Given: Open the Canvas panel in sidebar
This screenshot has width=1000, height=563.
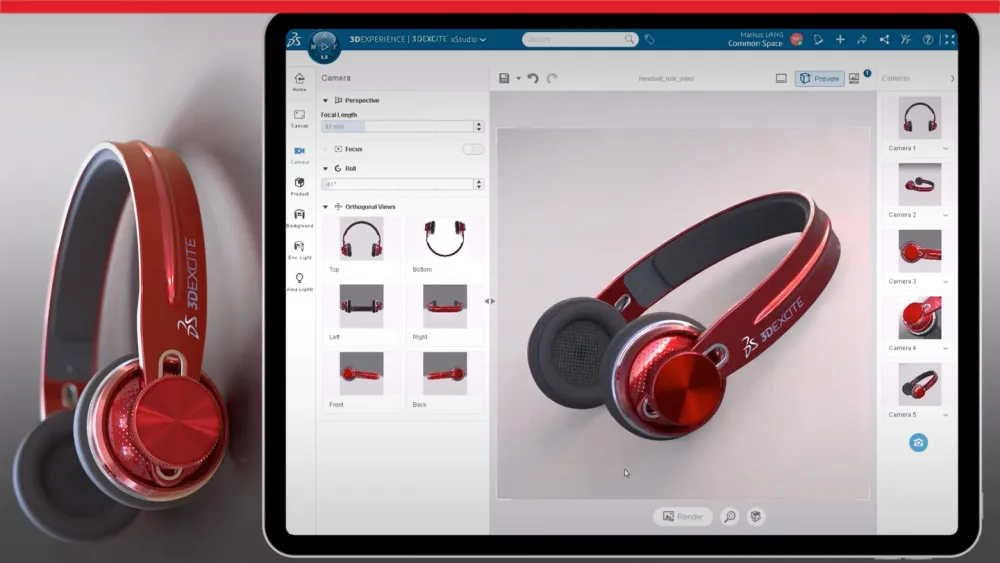Looking at the screenshot, I should (299, 116).
